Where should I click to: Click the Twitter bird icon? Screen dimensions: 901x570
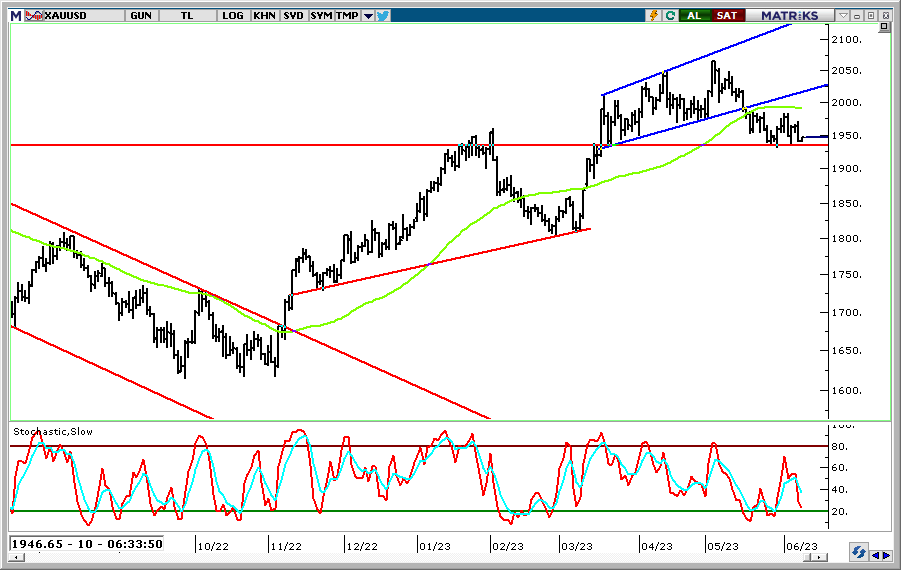pos(385,15)
